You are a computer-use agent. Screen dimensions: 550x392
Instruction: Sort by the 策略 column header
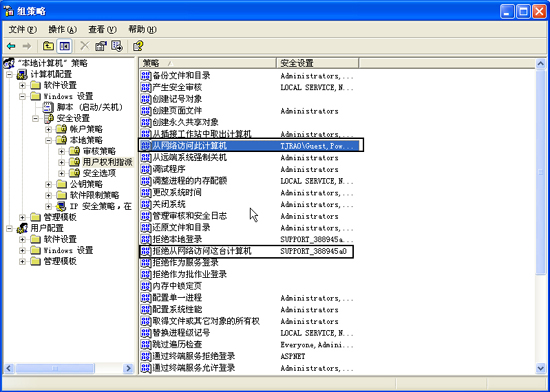[x=208, y=63]
